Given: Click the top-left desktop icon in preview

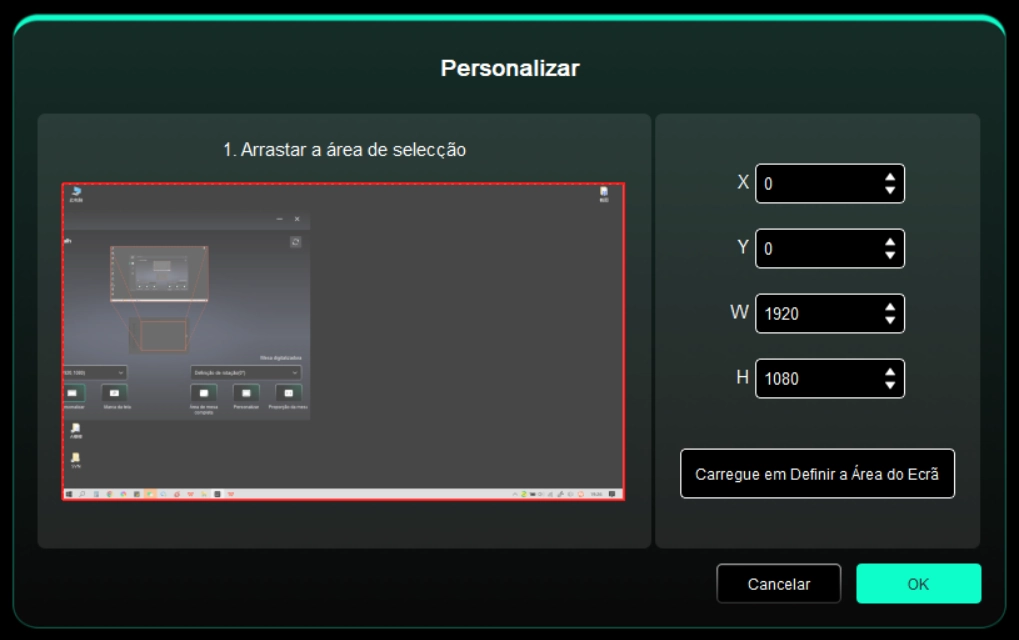Looking at the screenshot, I should pyautogui.click(x=76, y=193).
